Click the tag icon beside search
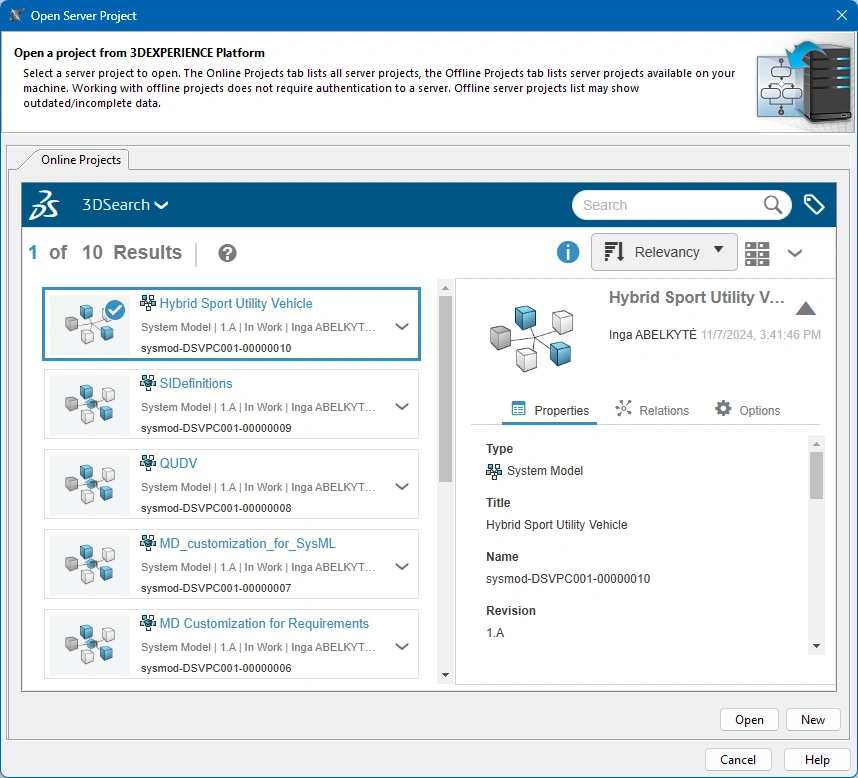This screenshot has width=858, height=778. (x=814, y=205)
